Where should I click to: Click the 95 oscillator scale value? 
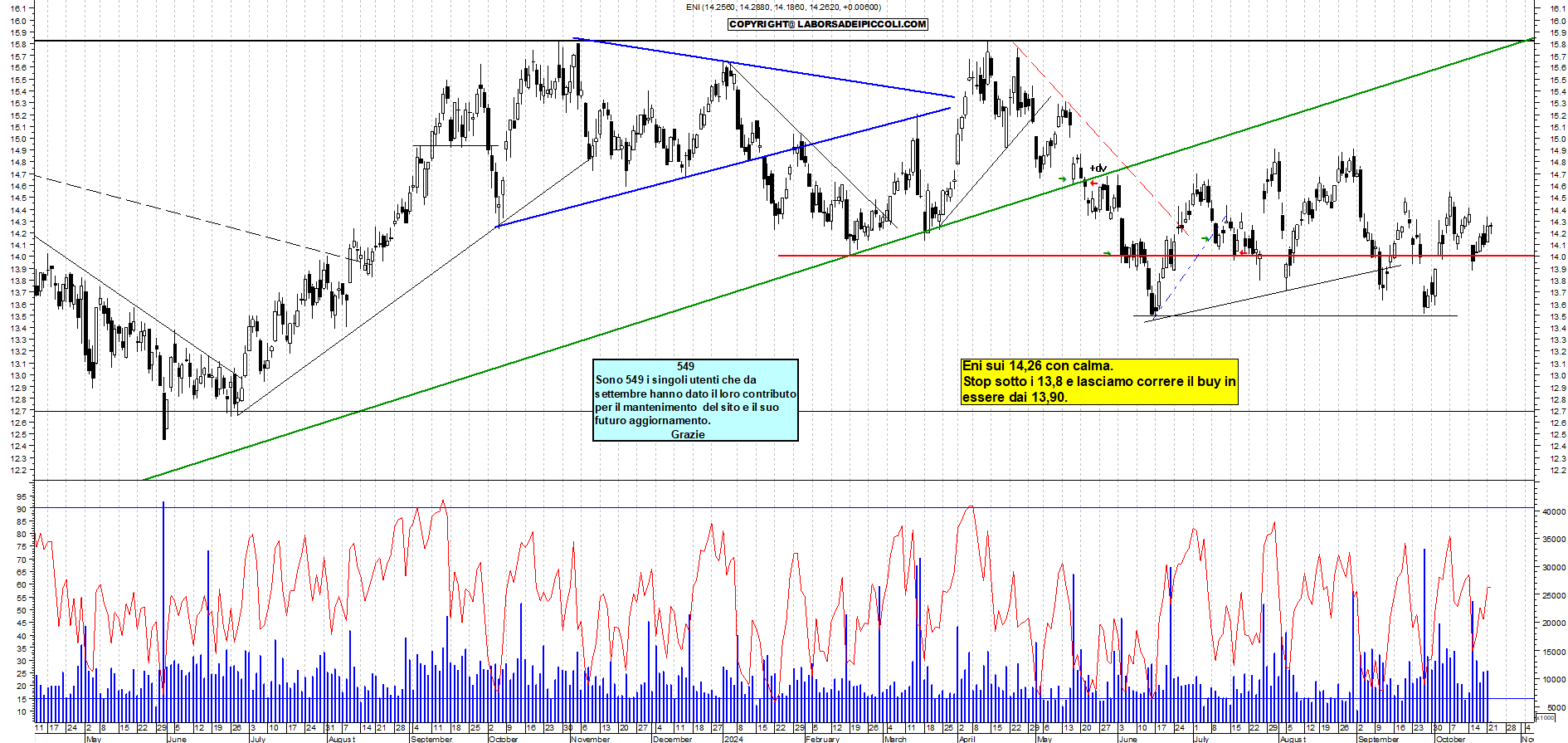22,496
